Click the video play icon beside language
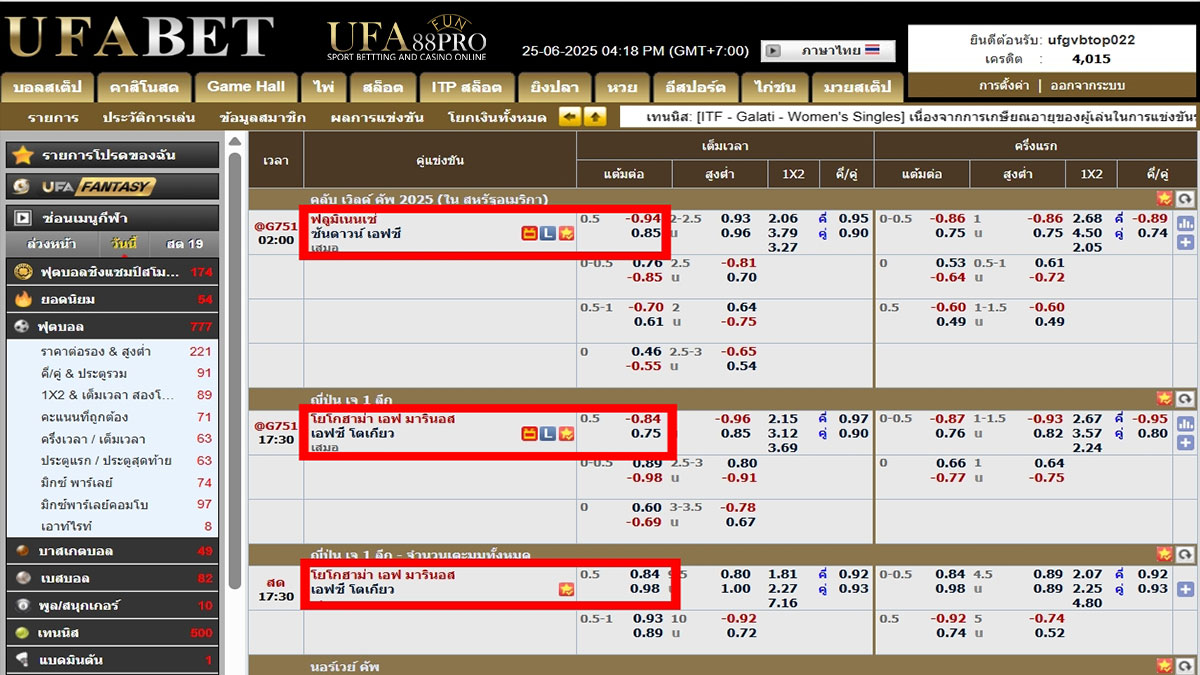 pyautogui.click(x=771, y=50)
